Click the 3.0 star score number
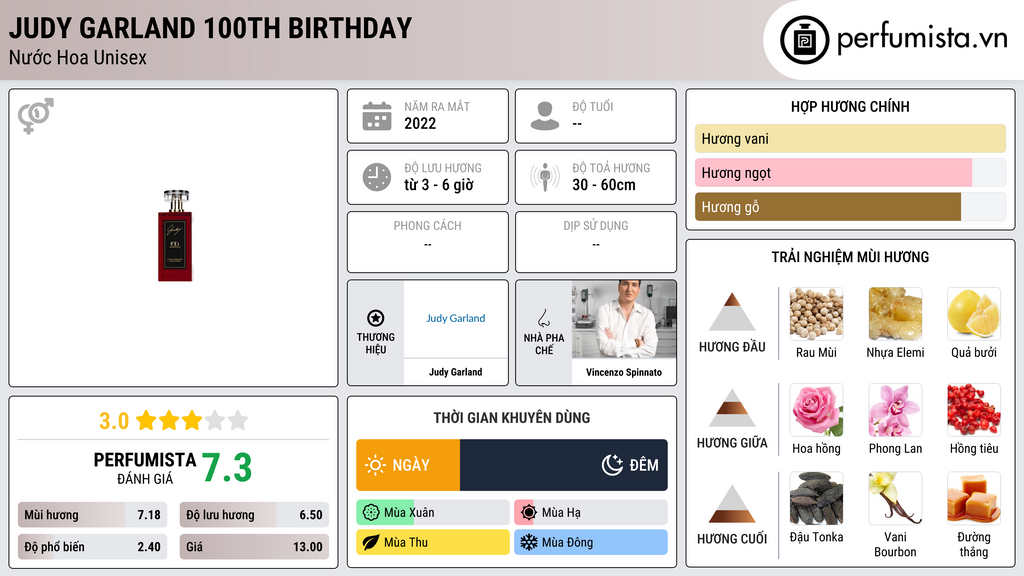Image resolution: width=1024 pixels, height=576 pixels. tap(114, 421)
